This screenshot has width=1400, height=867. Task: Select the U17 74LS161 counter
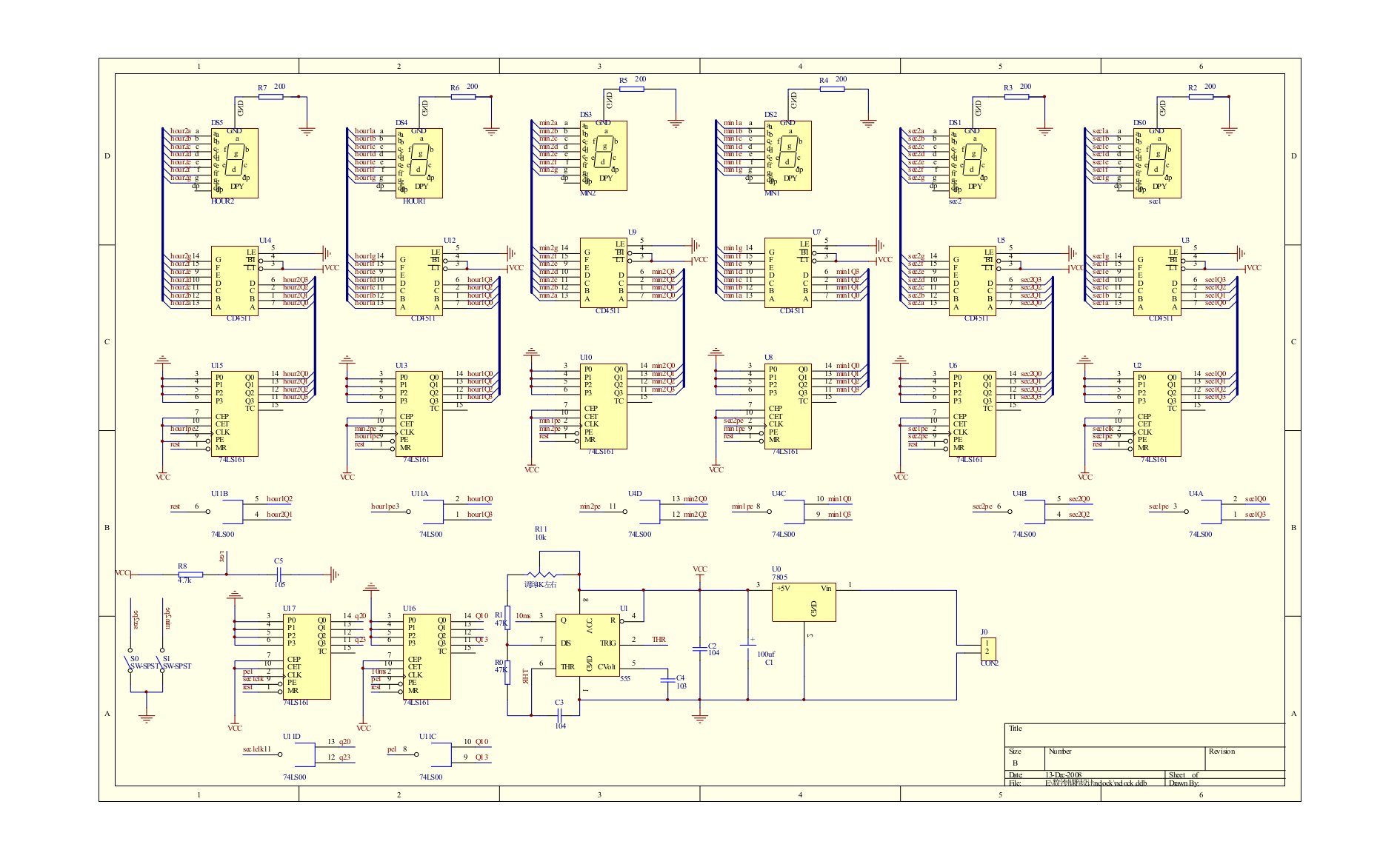[307, 656]
